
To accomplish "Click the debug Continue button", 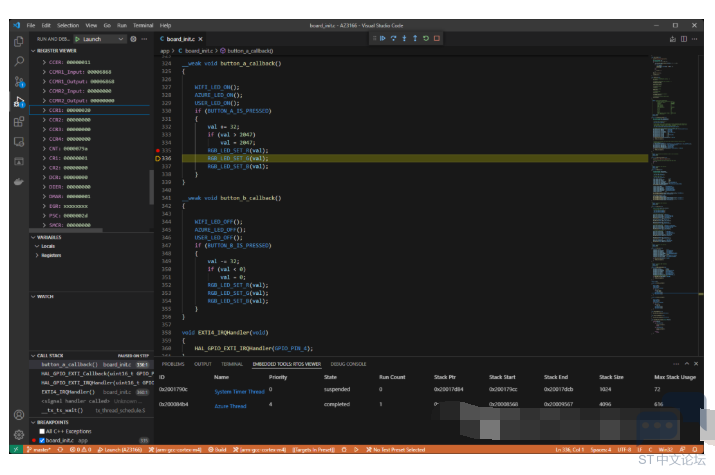I will click(383, 39).
